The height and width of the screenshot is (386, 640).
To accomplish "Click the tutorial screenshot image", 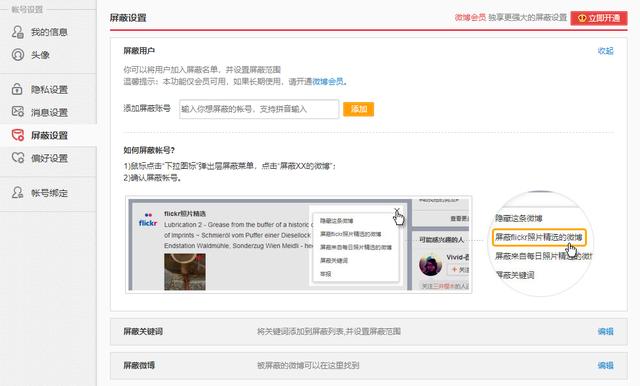I will [x=299, y=244].
